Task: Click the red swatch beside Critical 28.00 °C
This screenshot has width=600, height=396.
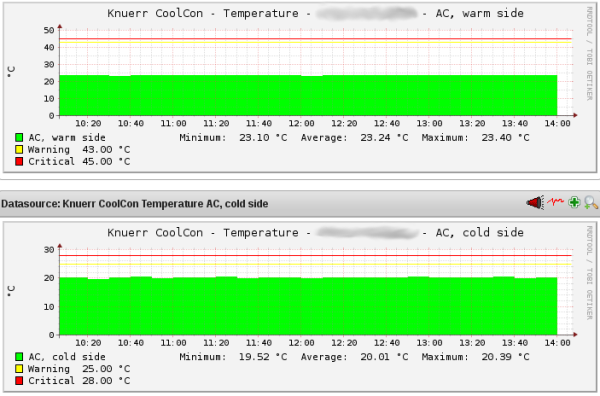Action: pyautogui.click(x=19, y=381)
